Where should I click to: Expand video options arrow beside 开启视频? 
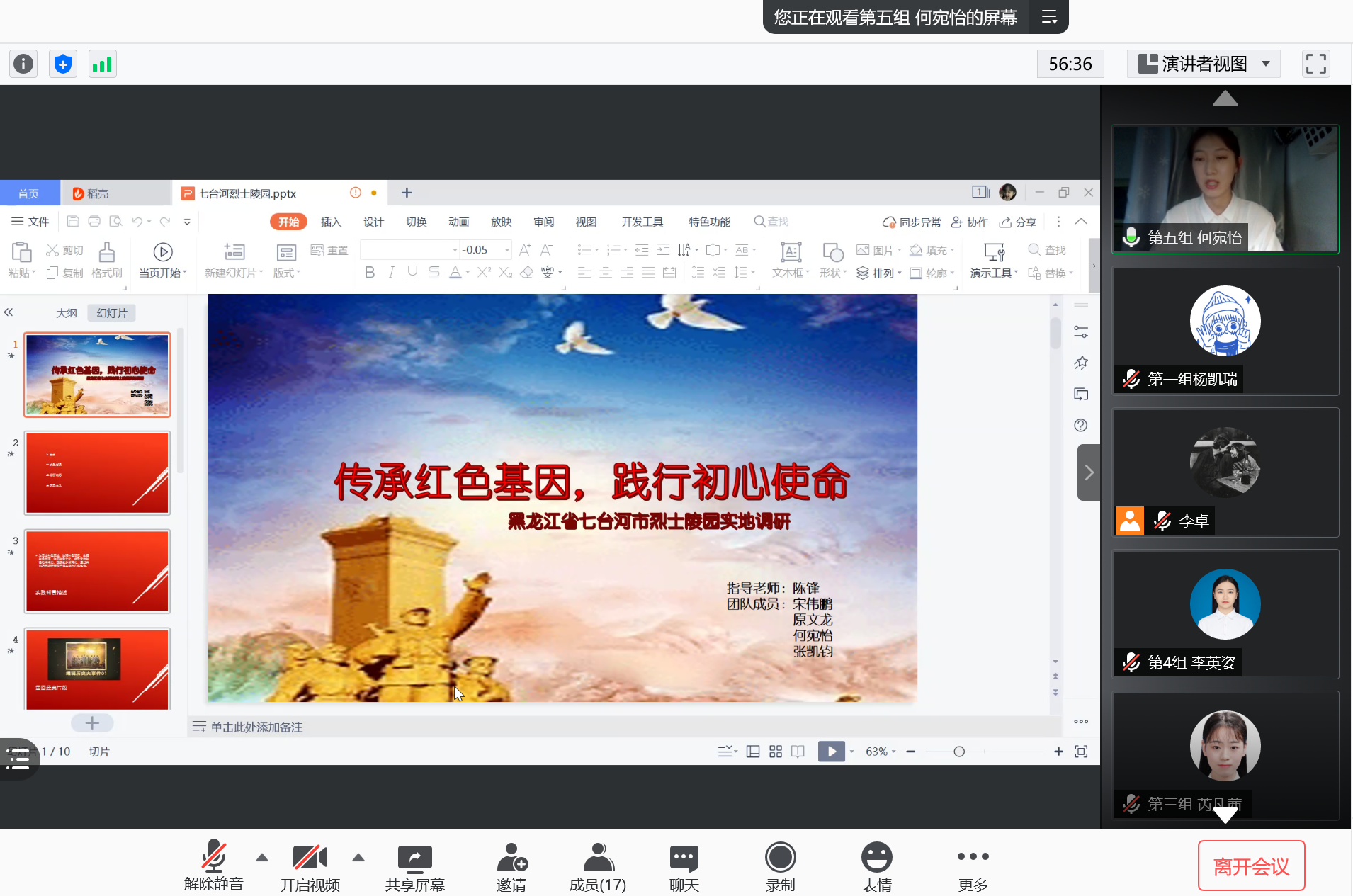[358, 858]
